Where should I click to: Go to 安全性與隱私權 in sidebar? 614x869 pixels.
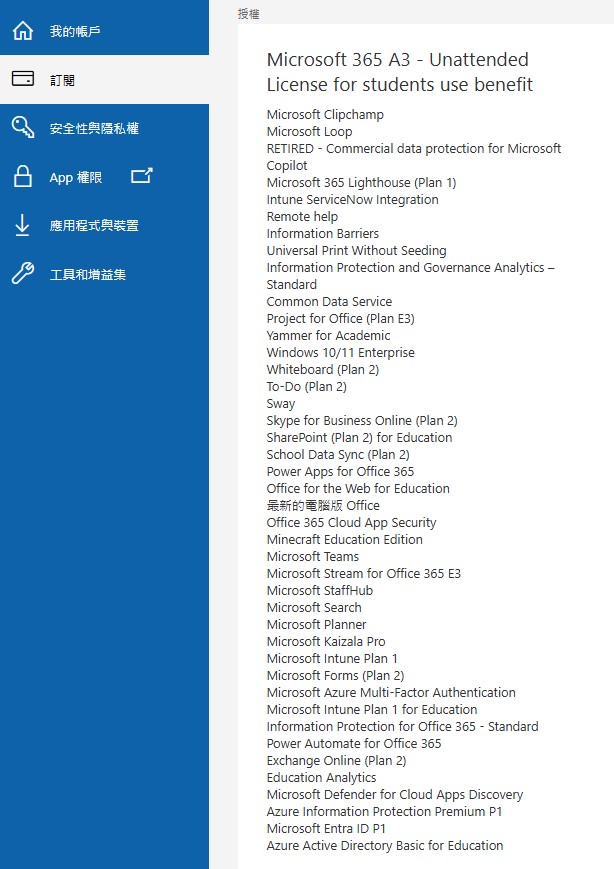(104, 128)
